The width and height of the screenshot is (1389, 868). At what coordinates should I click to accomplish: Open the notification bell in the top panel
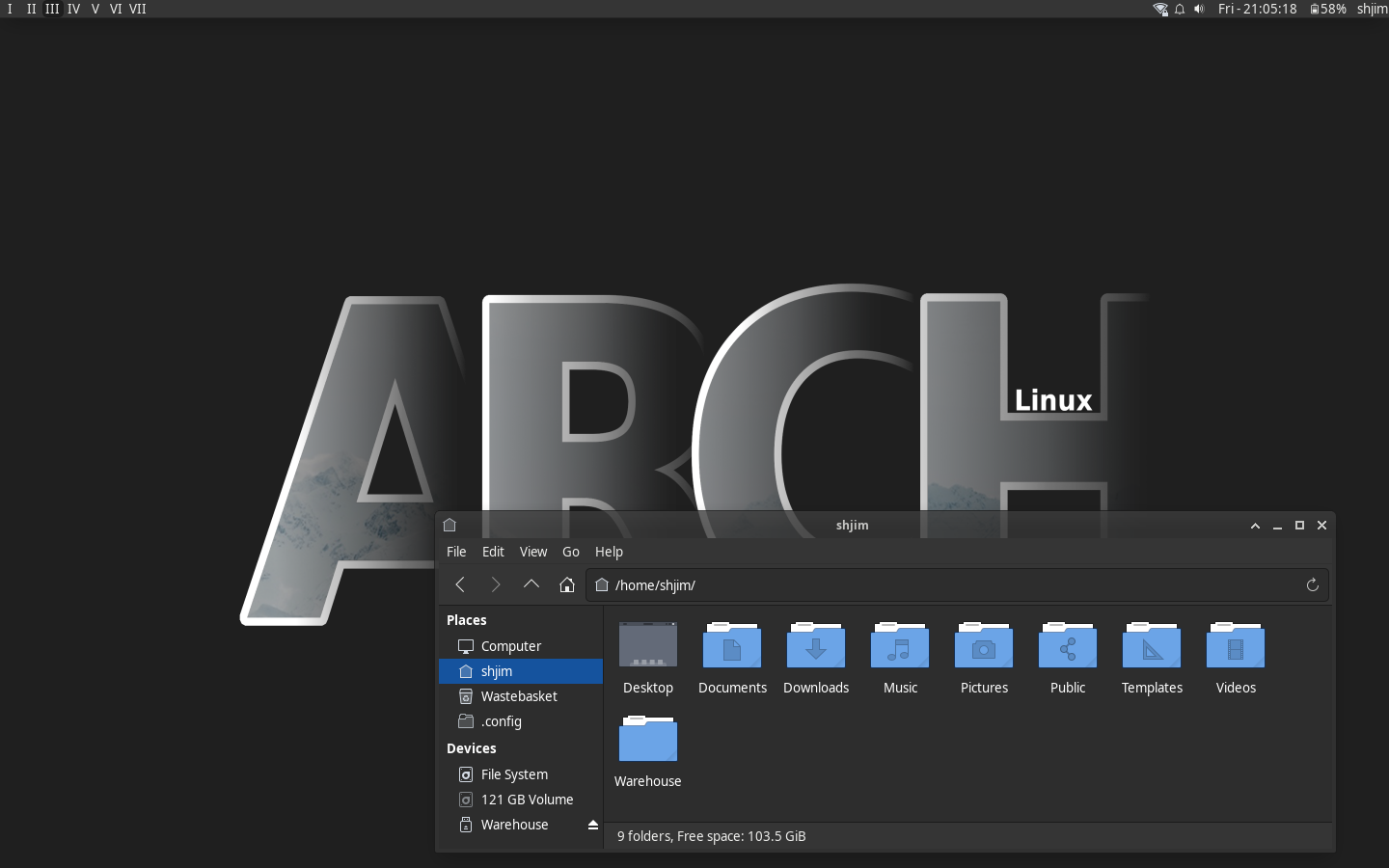[x=1180, y=9]
